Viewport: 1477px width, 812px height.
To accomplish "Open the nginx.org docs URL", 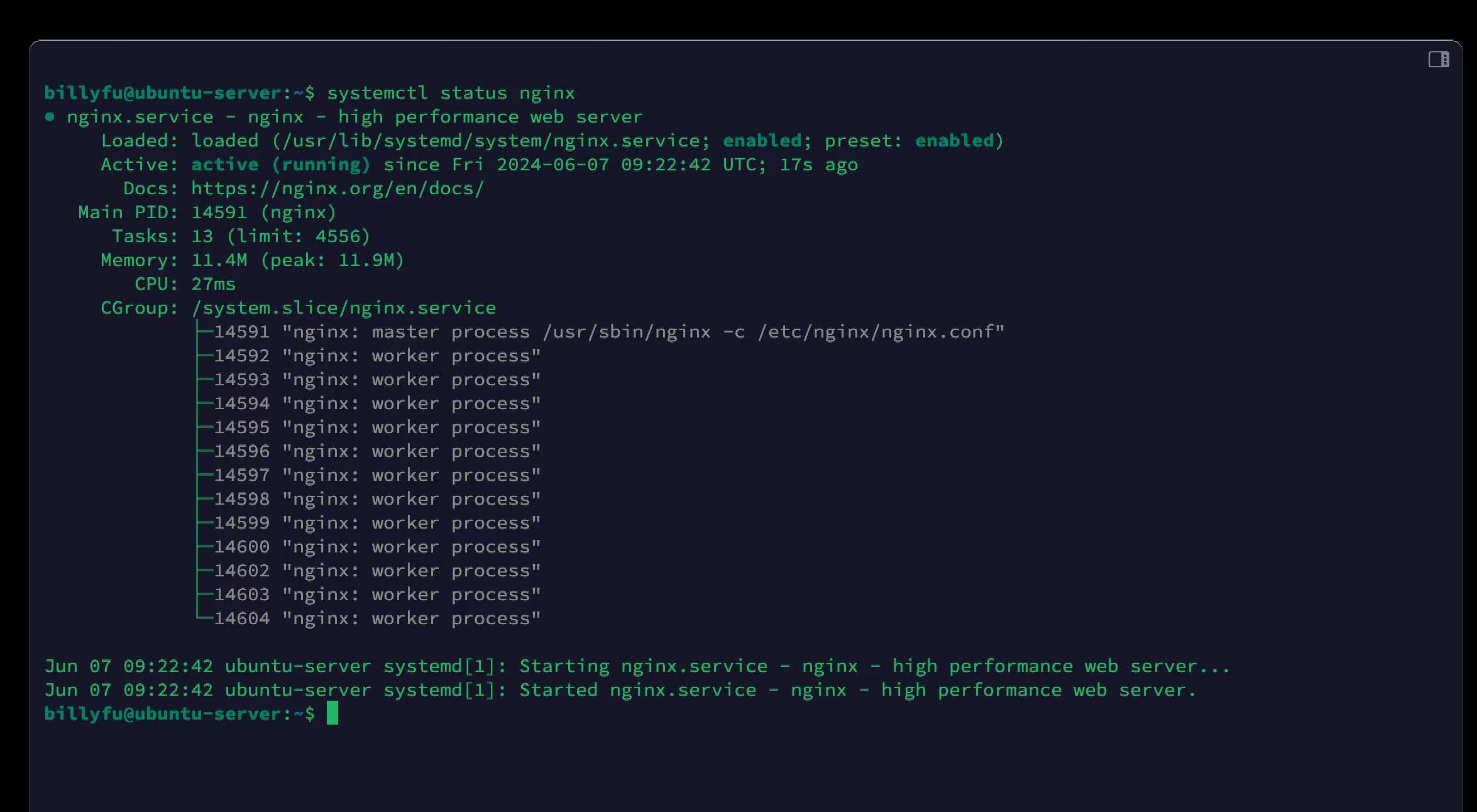I will [x=338, y=189].
